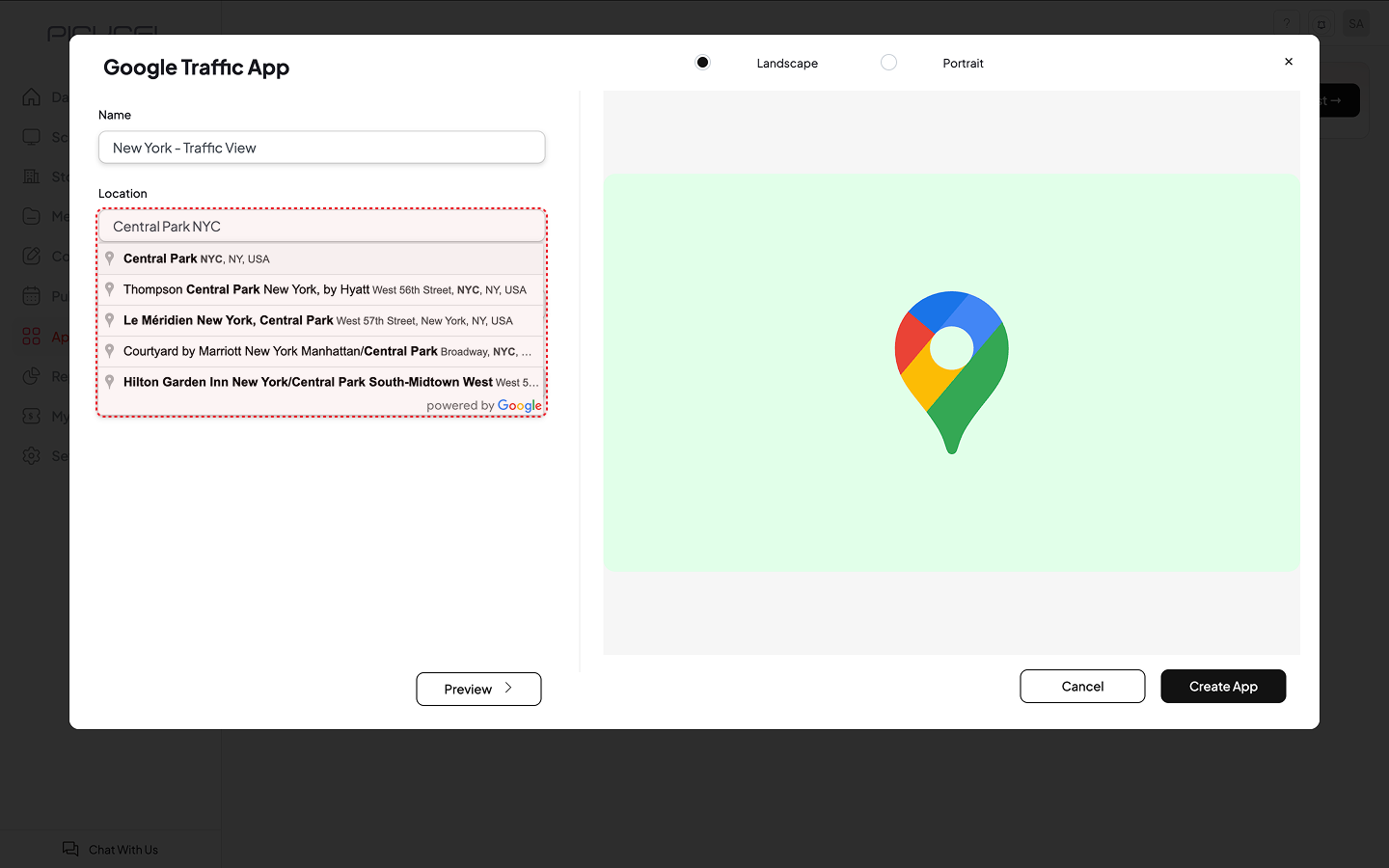Viewport: 1389px width, 868px height.
Task: Click the Name field with New York text
Action: pos(321,148)
